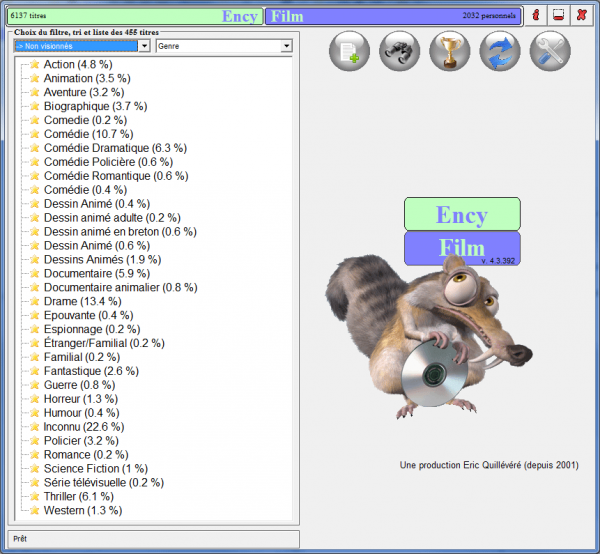Click the add new film document icon
600x554 pixels.
click(x=349, y=50)
